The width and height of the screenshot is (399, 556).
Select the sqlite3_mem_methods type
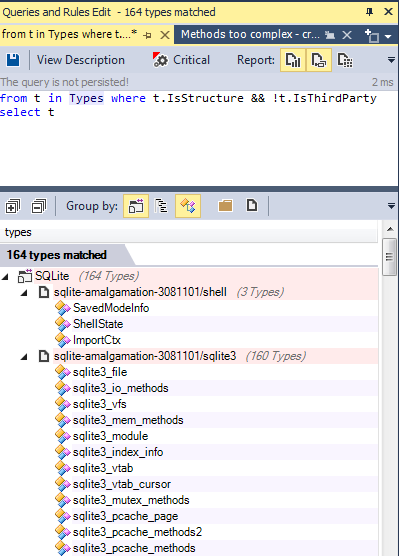(128, 420)
